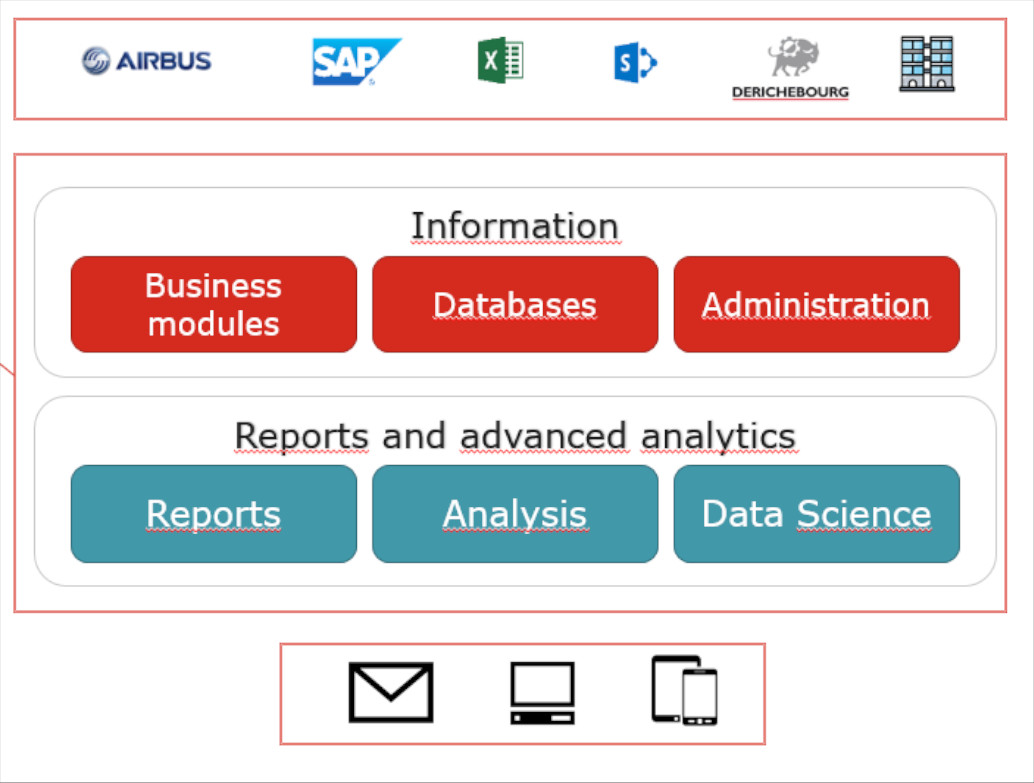Select the SAP logo

pyautogui.click(x=355, y=62)
